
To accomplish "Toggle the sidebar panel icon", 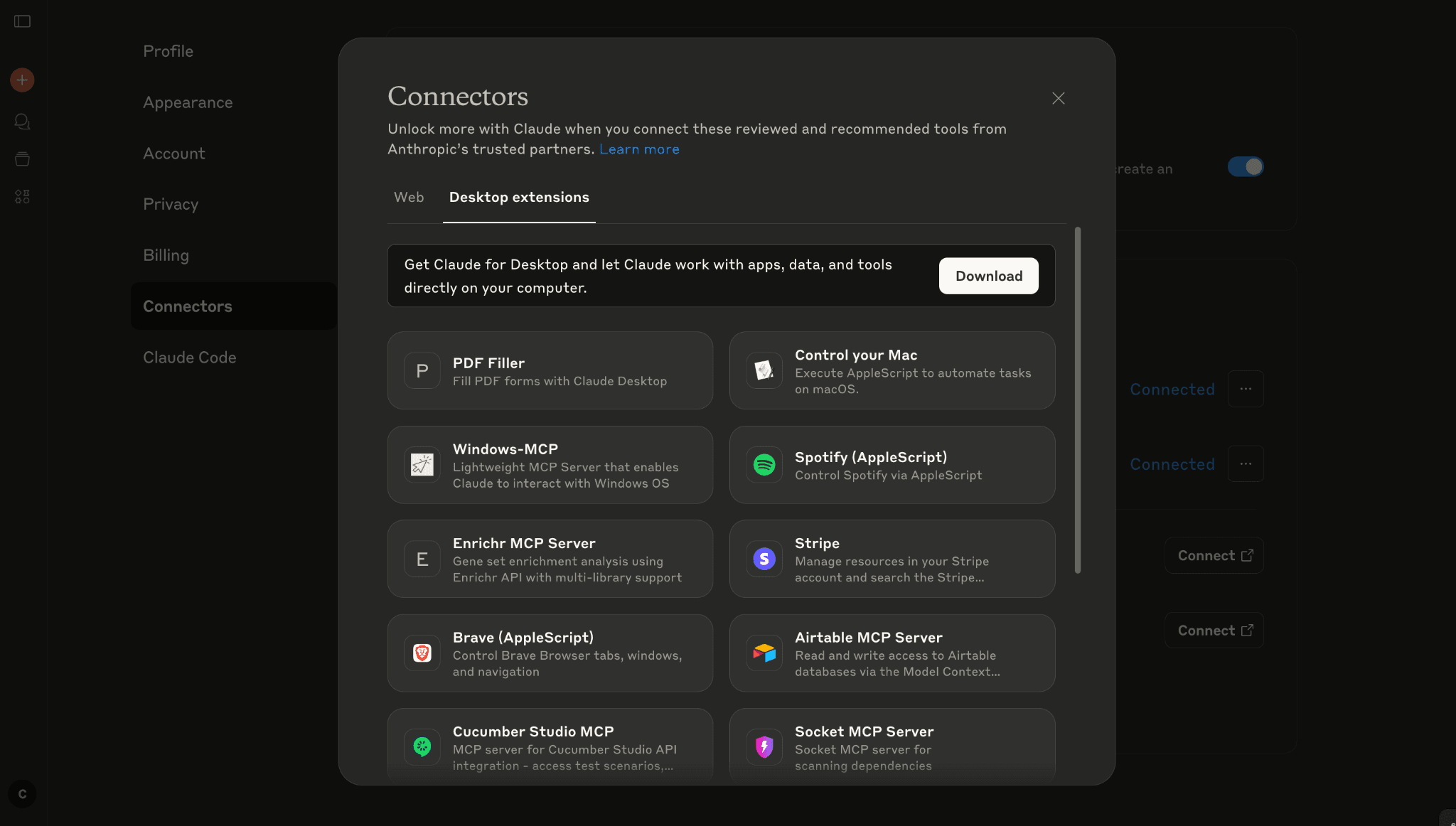I will coord(23,21).
